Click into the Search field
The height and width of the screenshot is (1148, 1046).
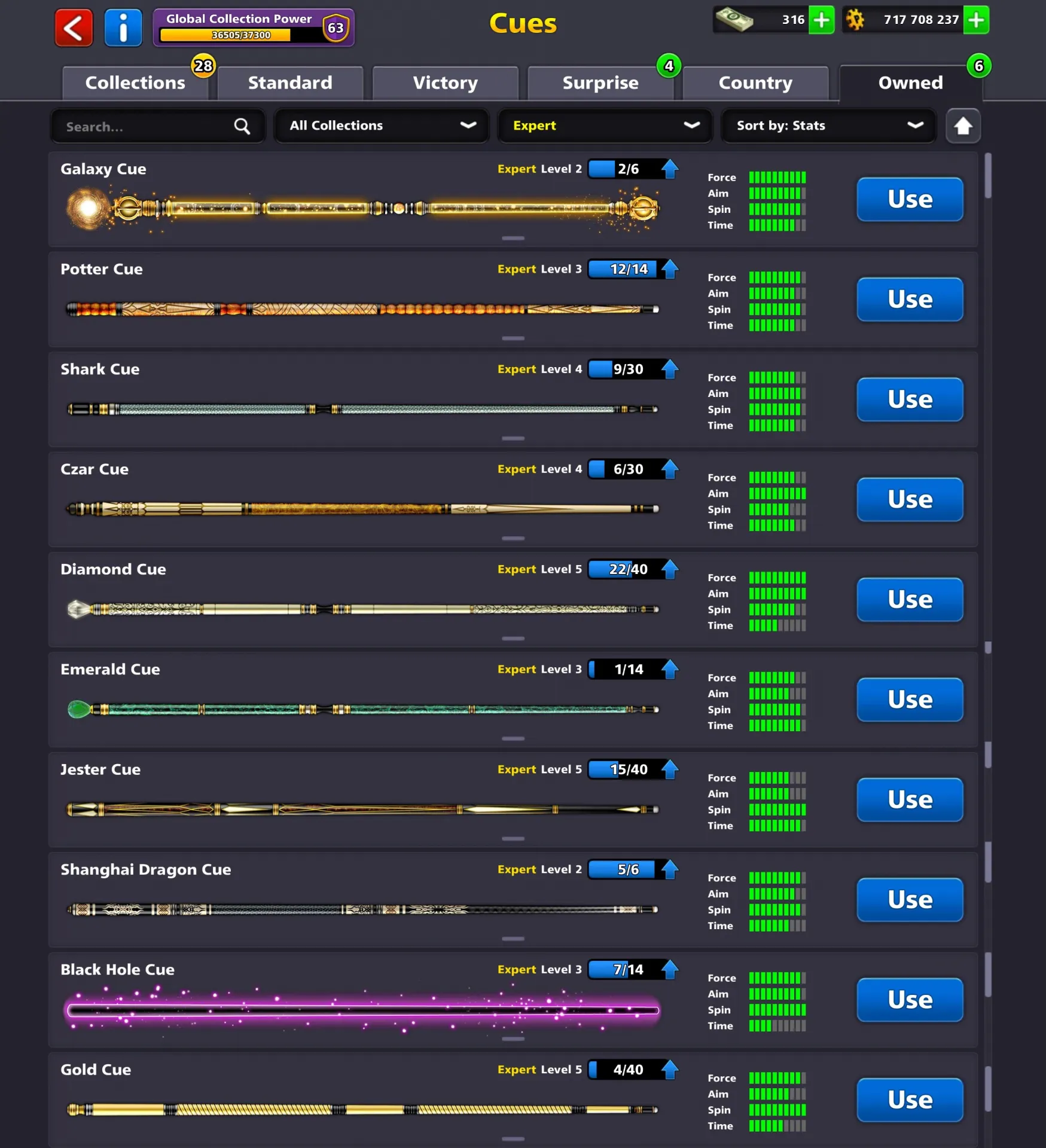pyautogui.click(x=158, y=126)
